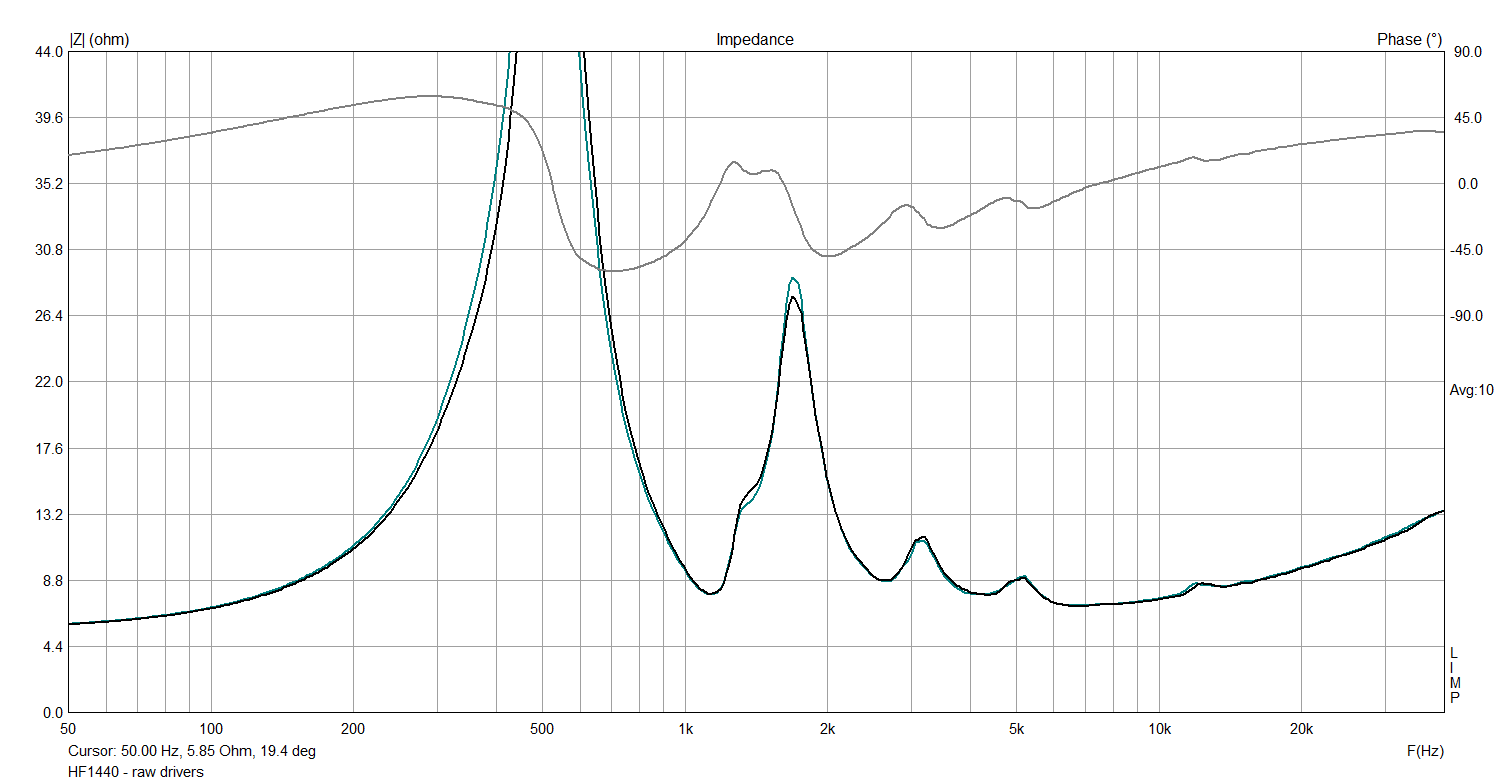Click the 22.0 ohm axis value
The height and width of the screenshot is (784, 1512).
[x=49, y=382]
